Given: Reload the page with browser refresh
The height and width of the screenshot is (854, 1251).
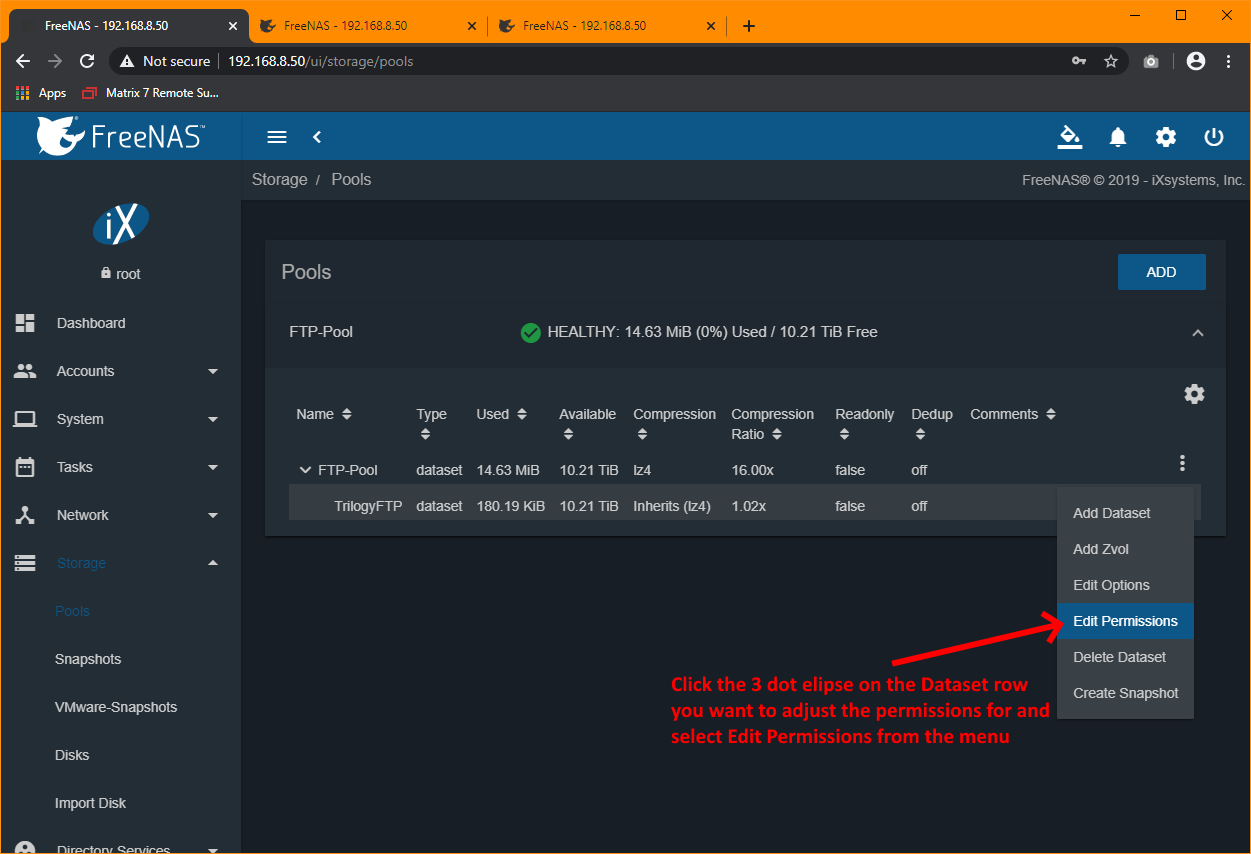Looking at the screenshot, I should pyautogui.click(x=87, y=61).
